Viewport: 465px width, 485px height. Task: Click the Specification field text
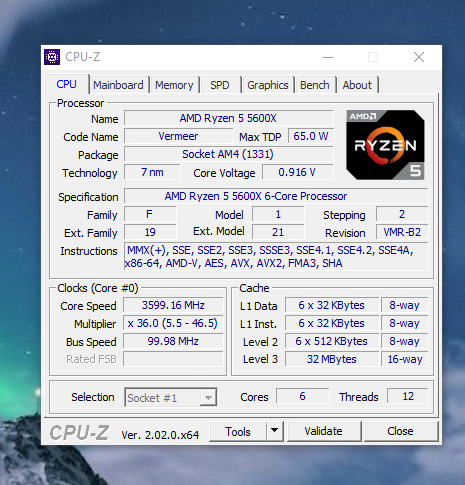[x=276, y=196]
